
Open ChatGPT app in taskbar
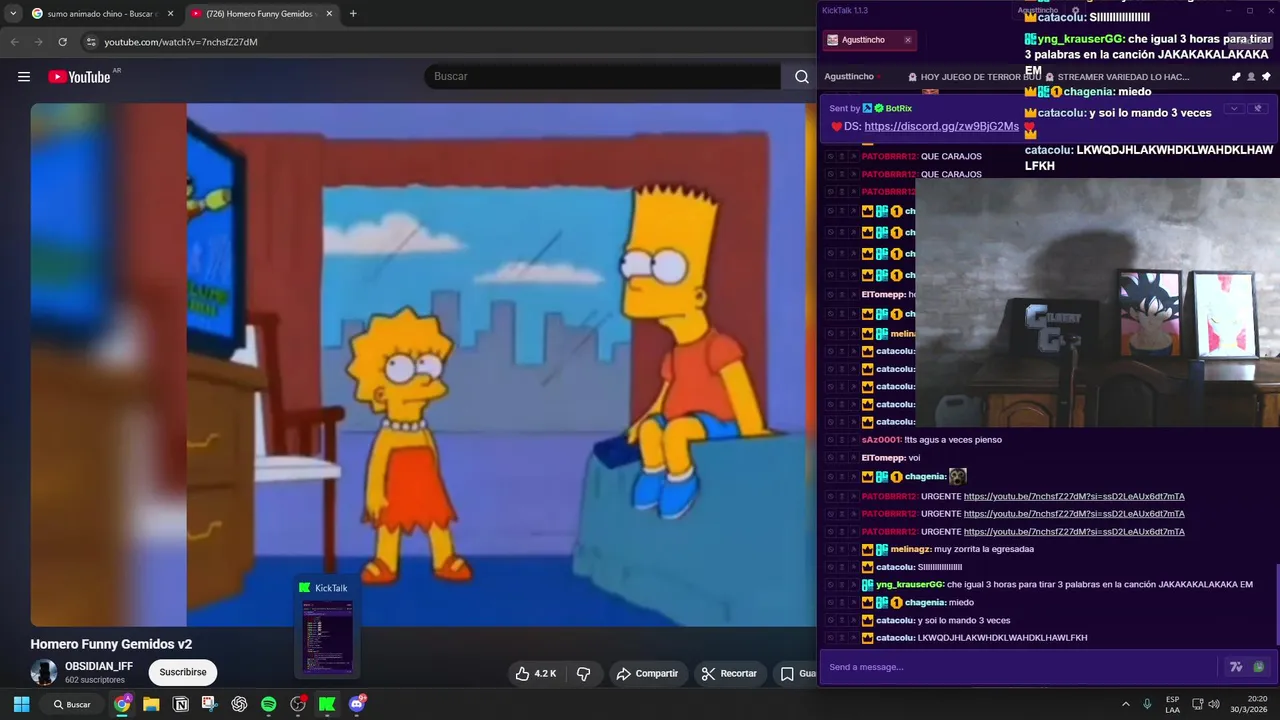(239, 704)
